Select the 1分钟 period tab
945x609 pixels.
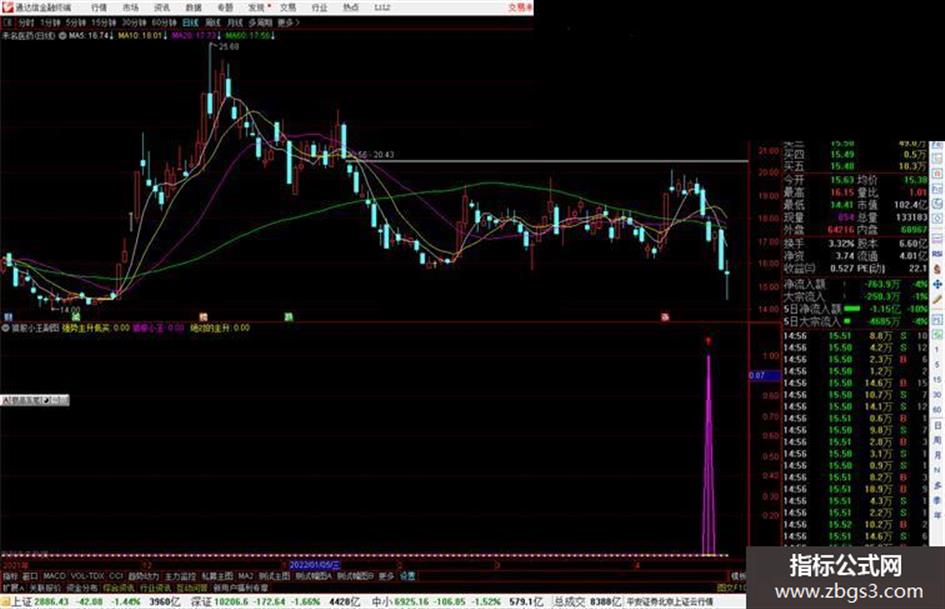(x=50, y=22)
